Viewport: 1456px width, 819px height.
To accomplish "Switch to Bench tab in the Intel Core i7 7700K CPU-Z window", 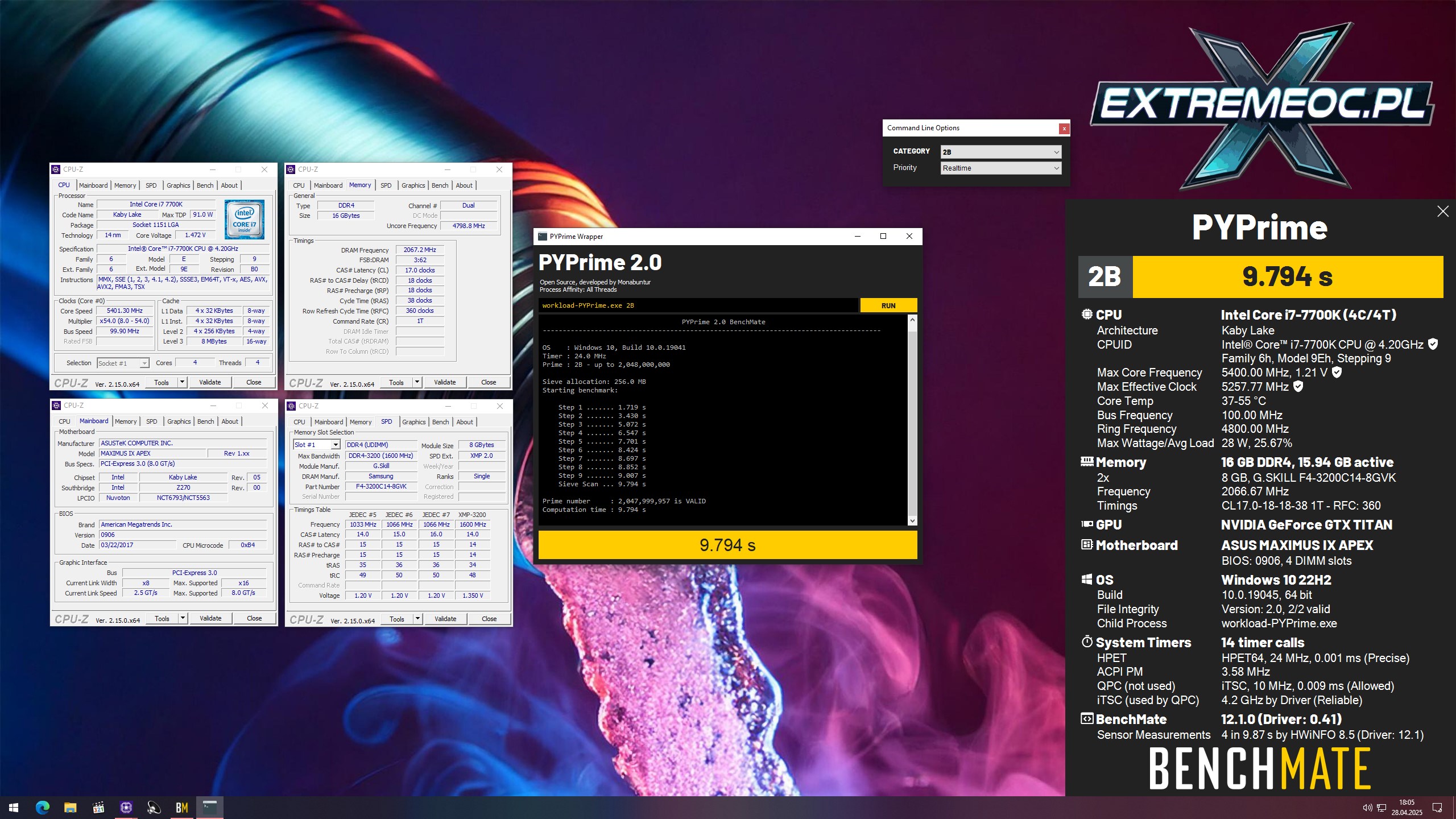I will point(205,185).
